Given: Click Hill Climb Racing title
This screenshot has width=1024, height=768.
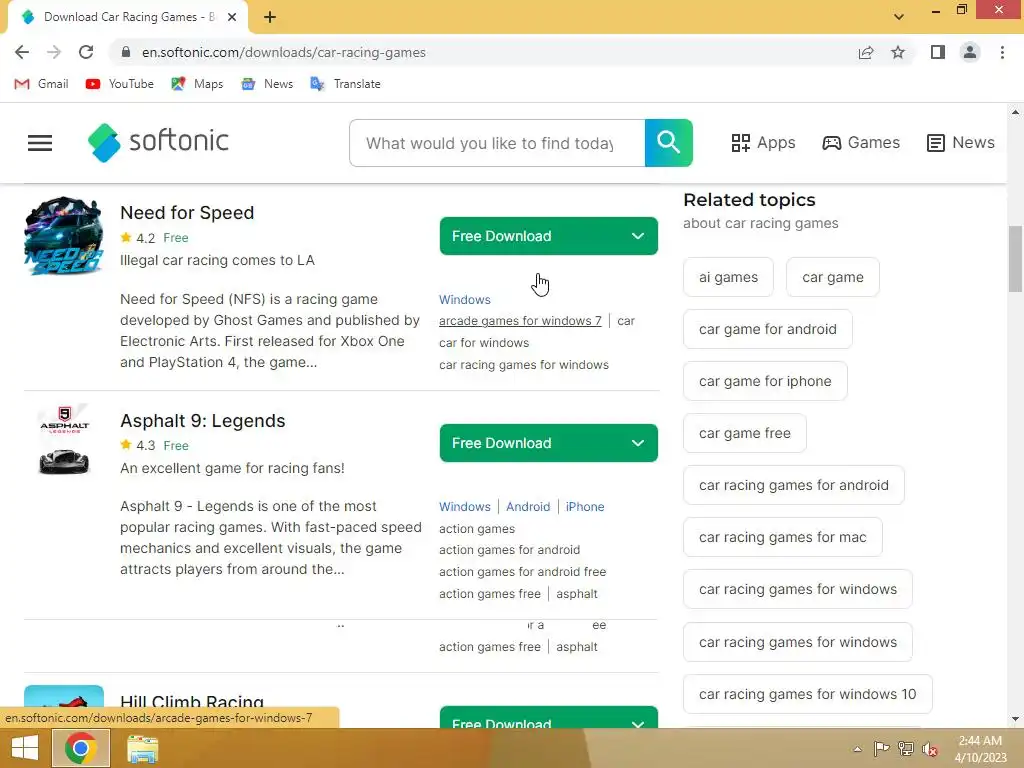Looking at the screenshot, I should [192, 702].
